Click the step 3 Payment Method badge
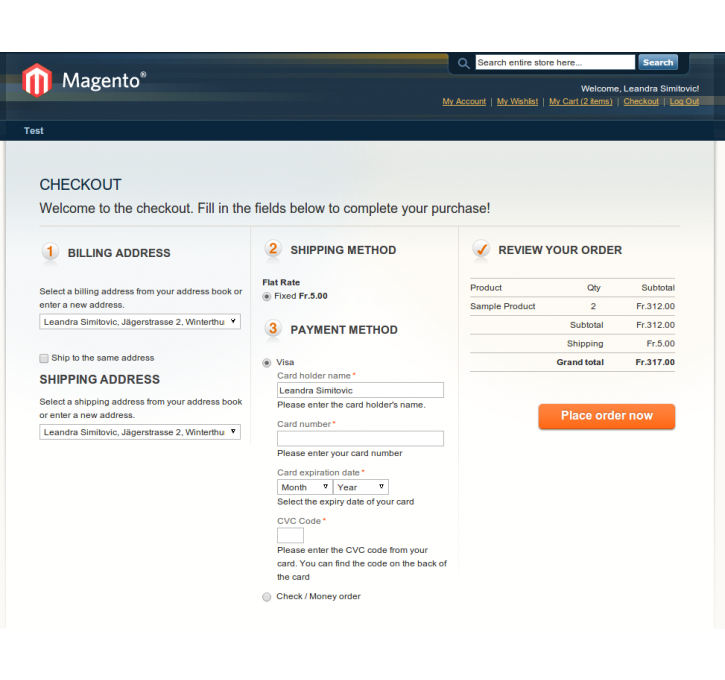Viewport: 725px width, 680px height. point(273,329)
